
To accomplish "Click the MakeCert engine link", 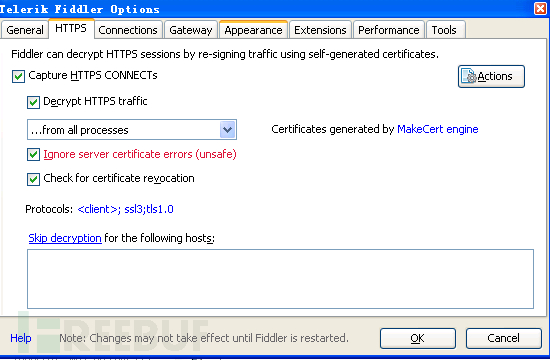I will click(x=437, y=129).
